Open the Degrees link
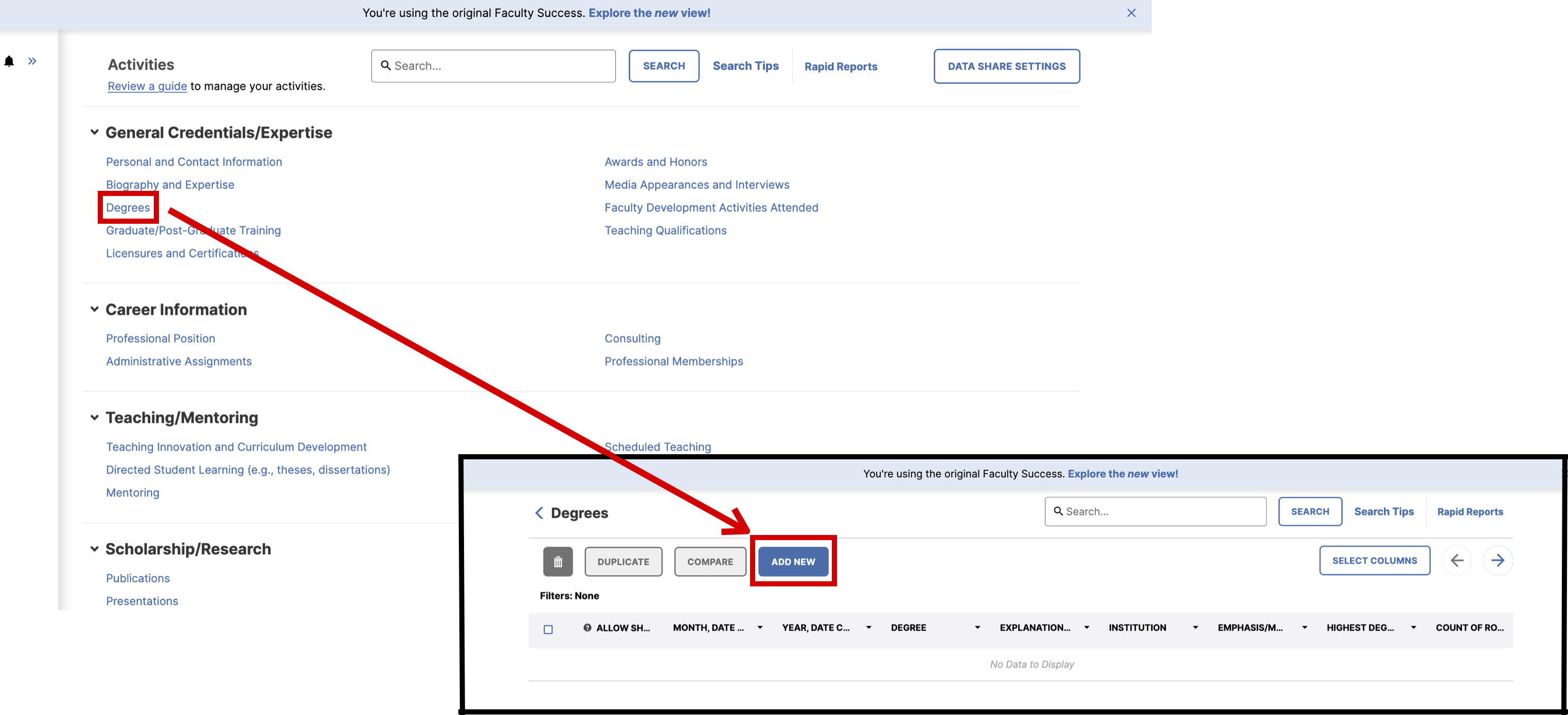This screenshot has height=715, width=1568. [128, 207]
